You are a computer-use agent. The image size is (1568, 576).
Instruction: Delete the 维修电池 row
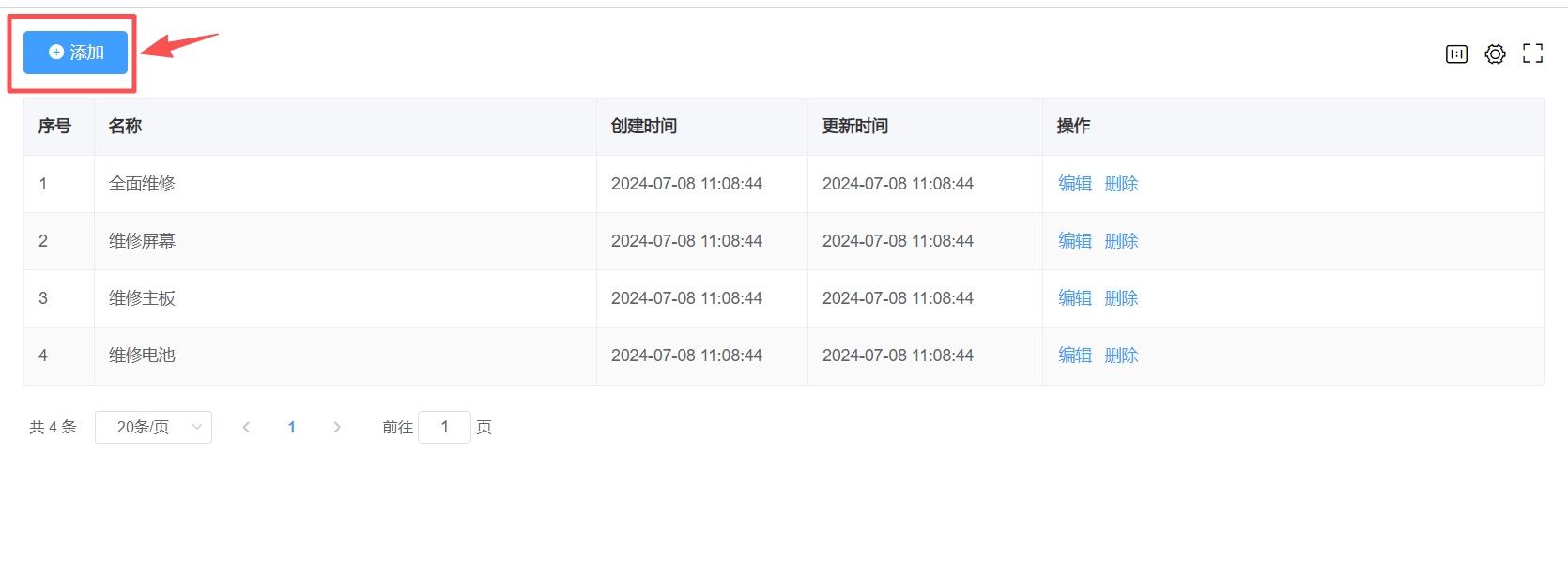[x=1121, y=356]
